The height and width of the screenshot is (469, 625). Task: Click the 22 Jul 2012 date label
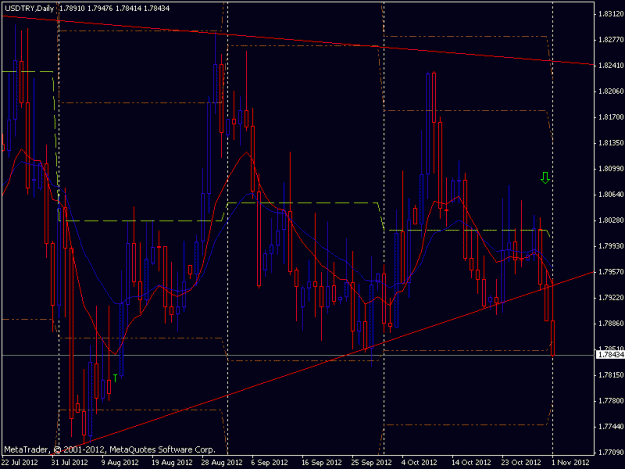20,462
